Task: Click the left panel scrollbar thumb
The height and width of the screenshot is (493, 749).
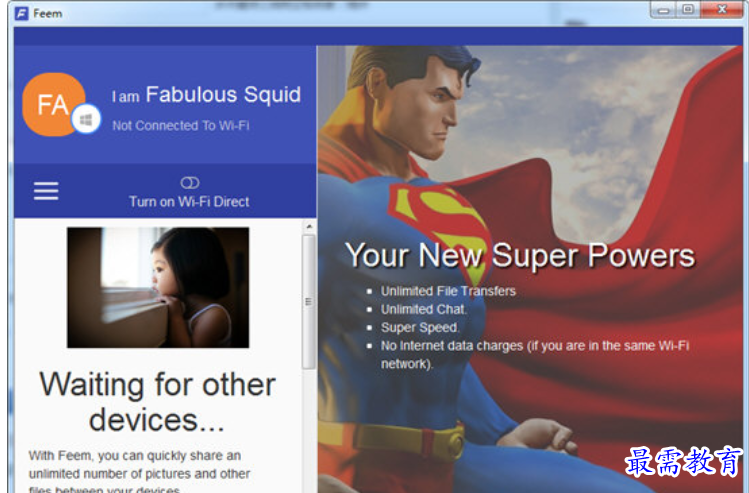Action: [x=309, y=301]
